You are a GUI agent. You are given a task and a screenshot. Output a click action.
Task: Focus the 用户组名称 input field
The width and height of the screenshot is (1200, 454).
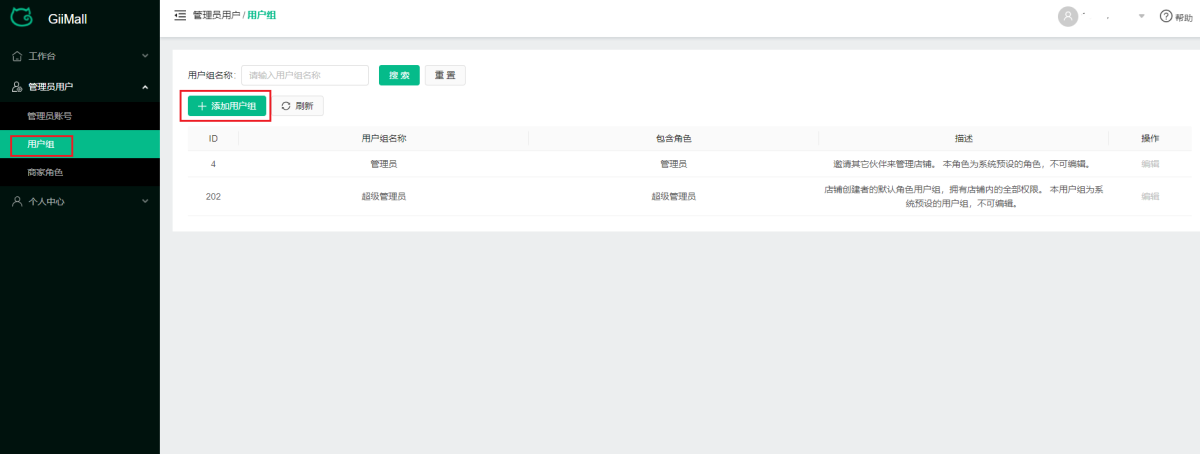point(305,76)
